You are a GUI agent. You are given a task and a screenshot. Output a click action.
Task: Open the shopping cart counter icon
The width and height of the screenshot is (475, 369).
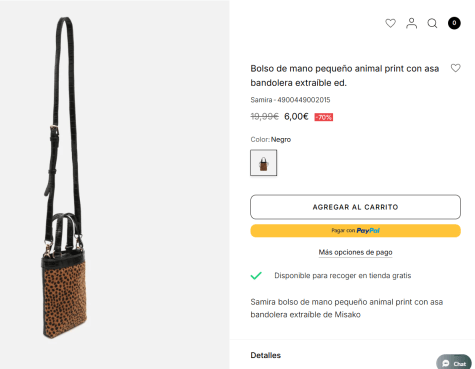click(454, 23)
